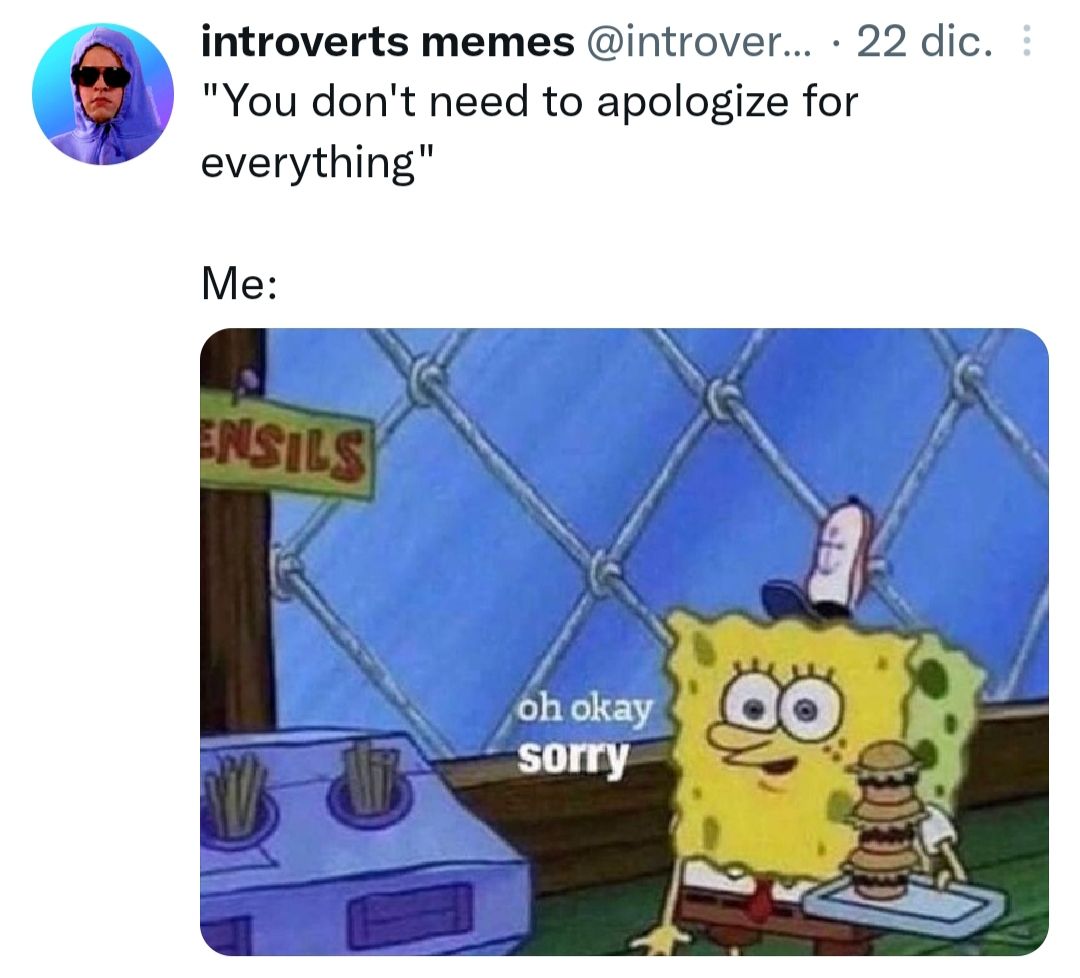Click the "oh okay" caption in the meme
This screenshot has height=978, width=1080.
[585, 708]
